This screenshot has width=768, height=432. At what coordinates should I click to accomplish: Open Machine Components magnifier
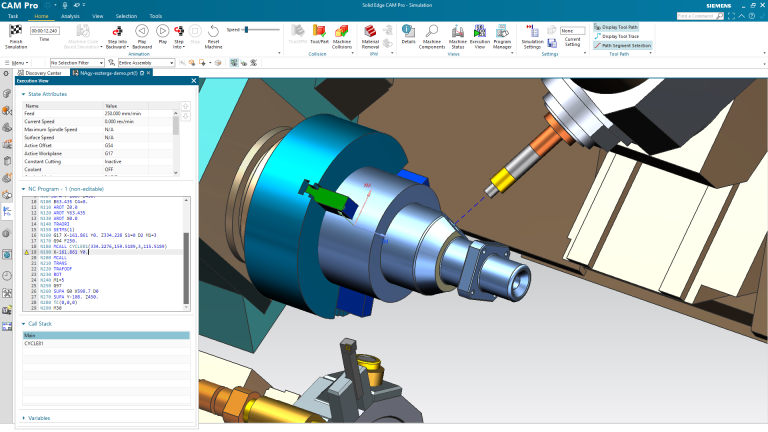pos(432,31)
